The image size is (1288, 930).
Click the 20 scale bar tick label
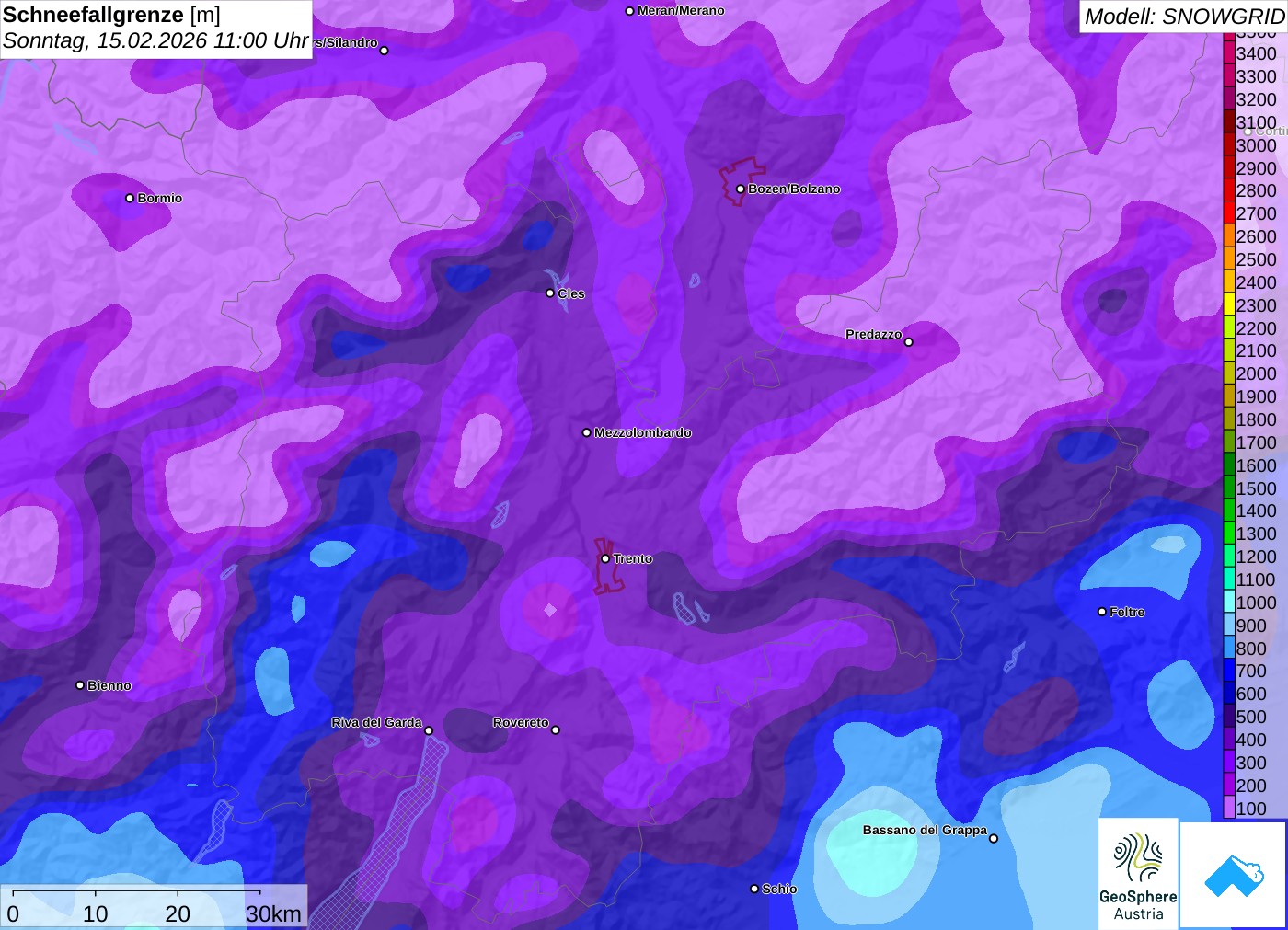(x=178, y=913)
